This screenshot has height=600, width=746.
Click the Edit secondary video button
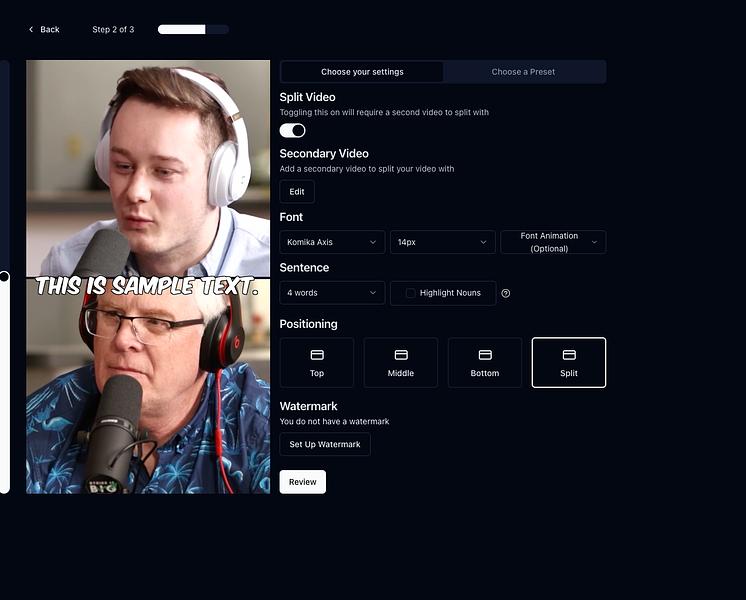(x=297, y=192)
